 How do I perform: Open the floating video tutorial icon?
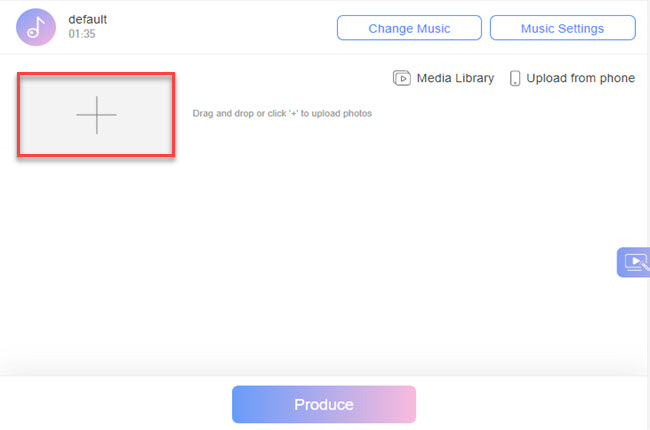coord(634,262)
